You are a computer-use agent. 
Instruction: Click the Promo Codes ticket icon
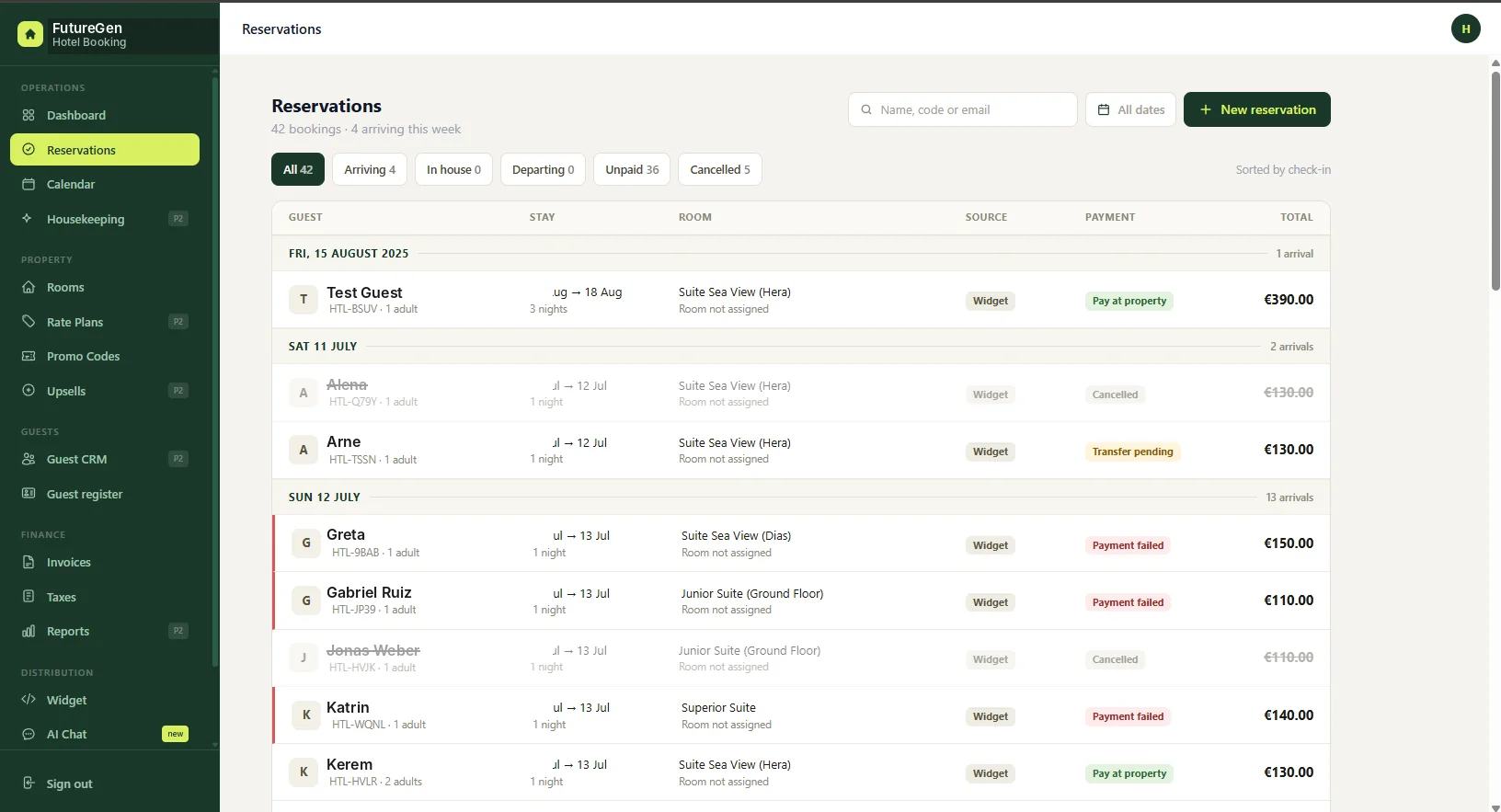(x=29, y=356)
